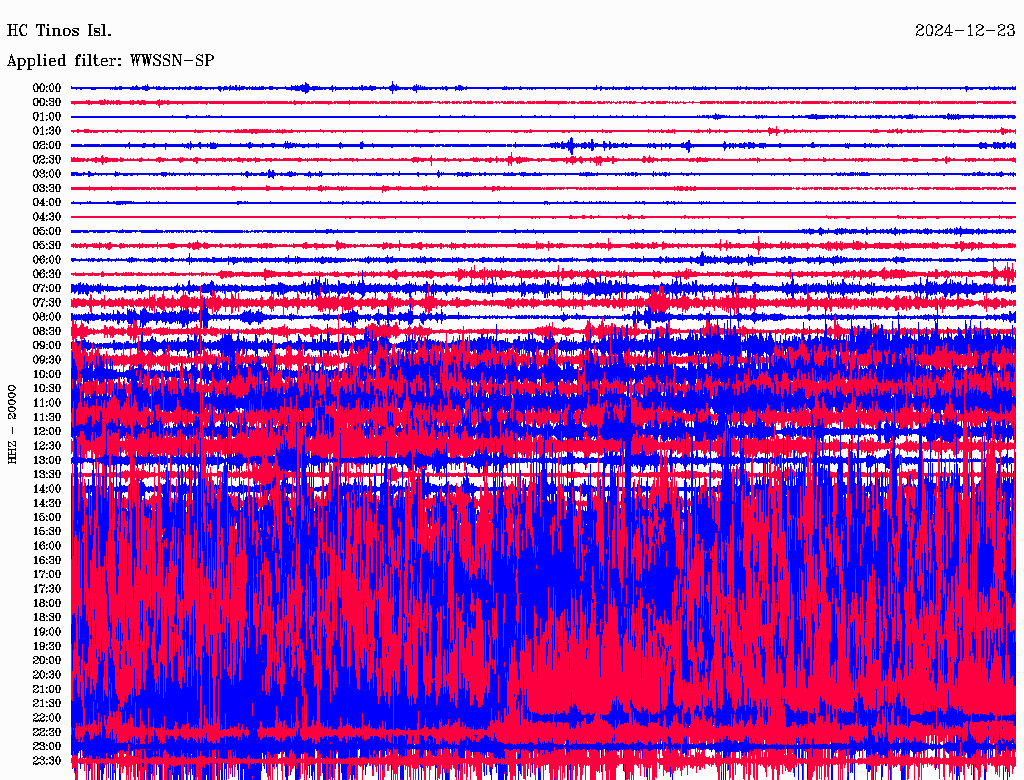Viewport: 1024px width, 780px height.
Task: Click the 07:00 time label
Action: point(47,288)
